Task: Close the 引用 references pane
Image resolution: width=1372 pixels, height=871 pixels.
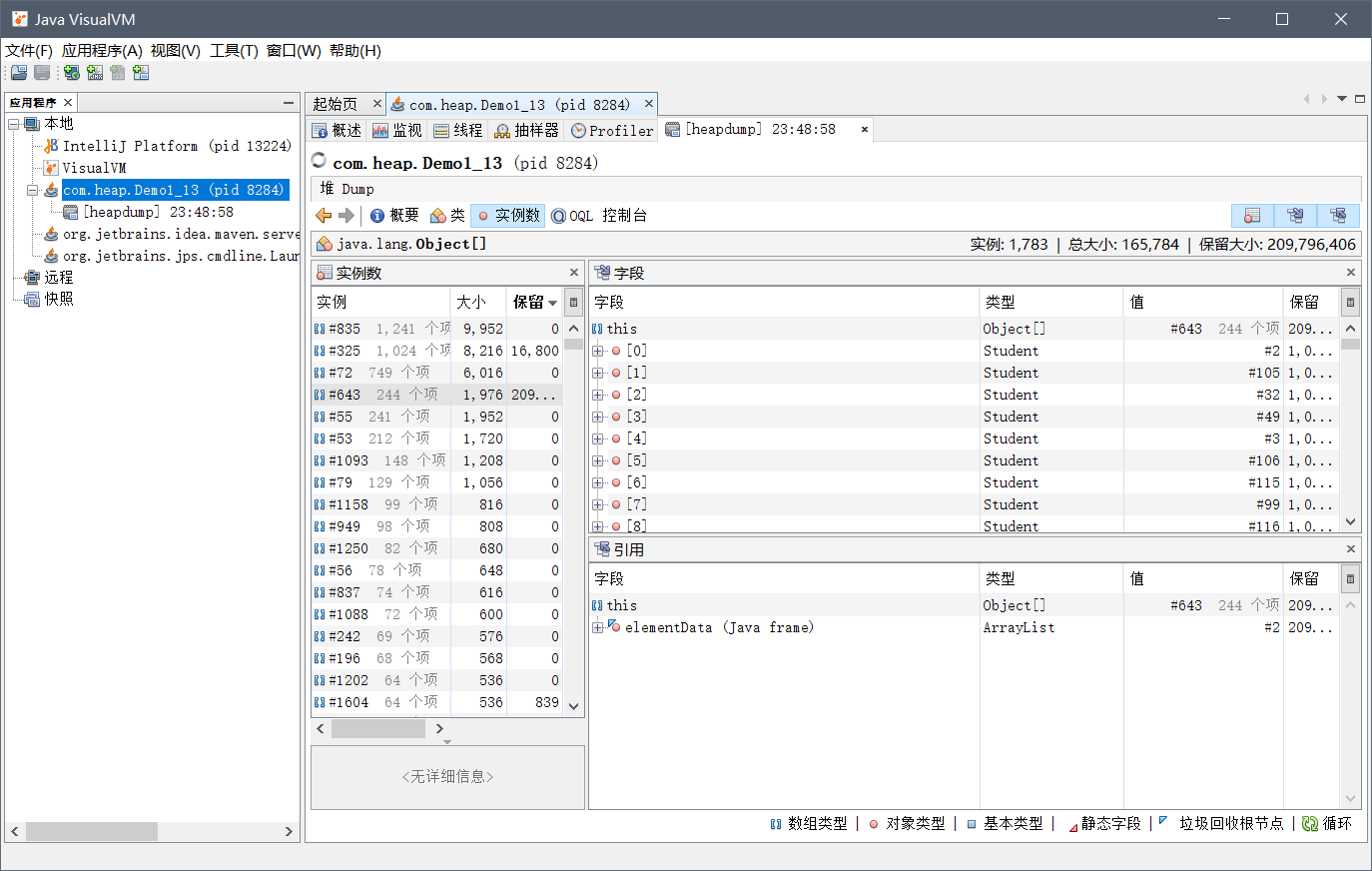Action: (1351, 548)
